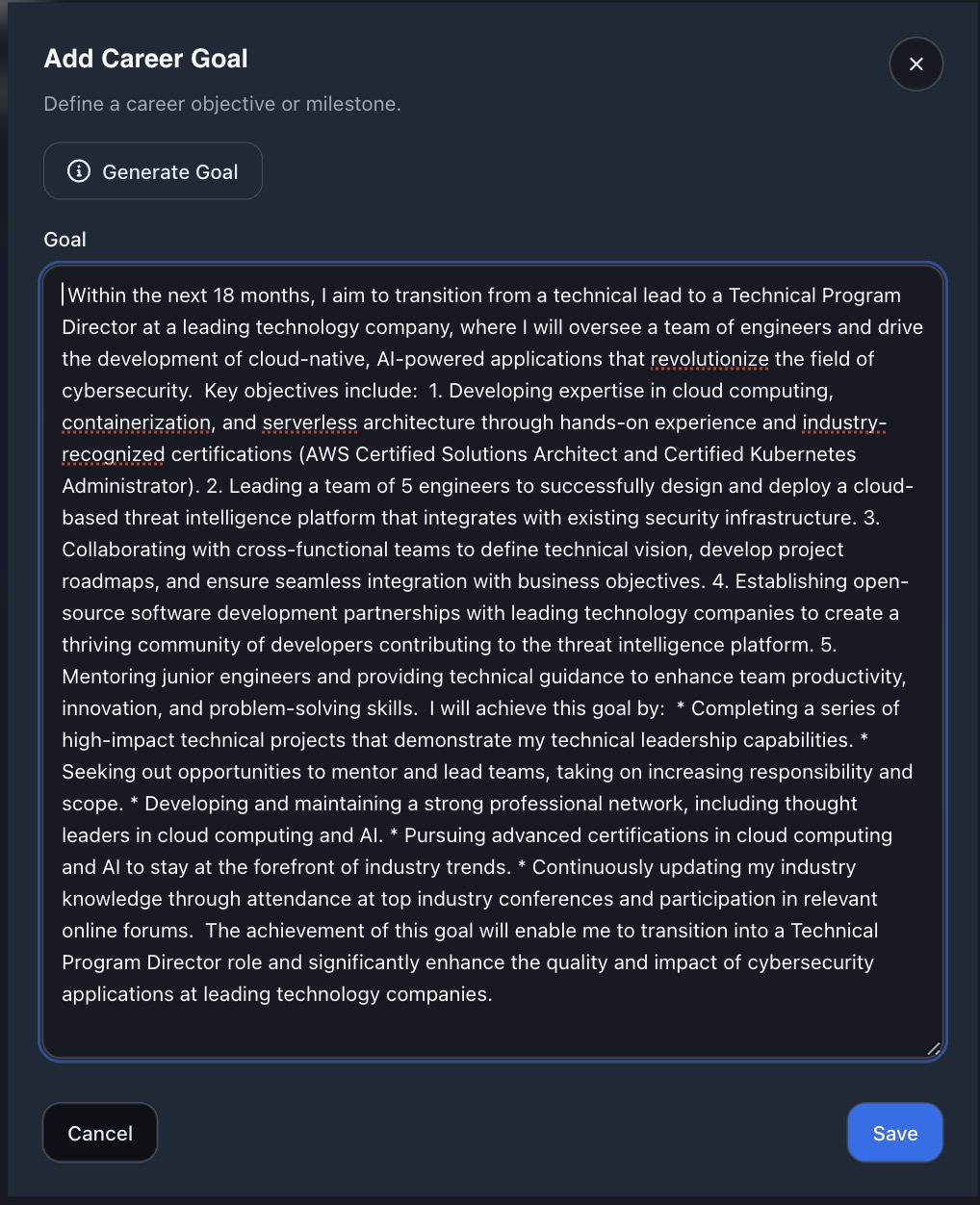
Task: Place cursor on underlined word 'revolutionize'
Action: [709, 359]
